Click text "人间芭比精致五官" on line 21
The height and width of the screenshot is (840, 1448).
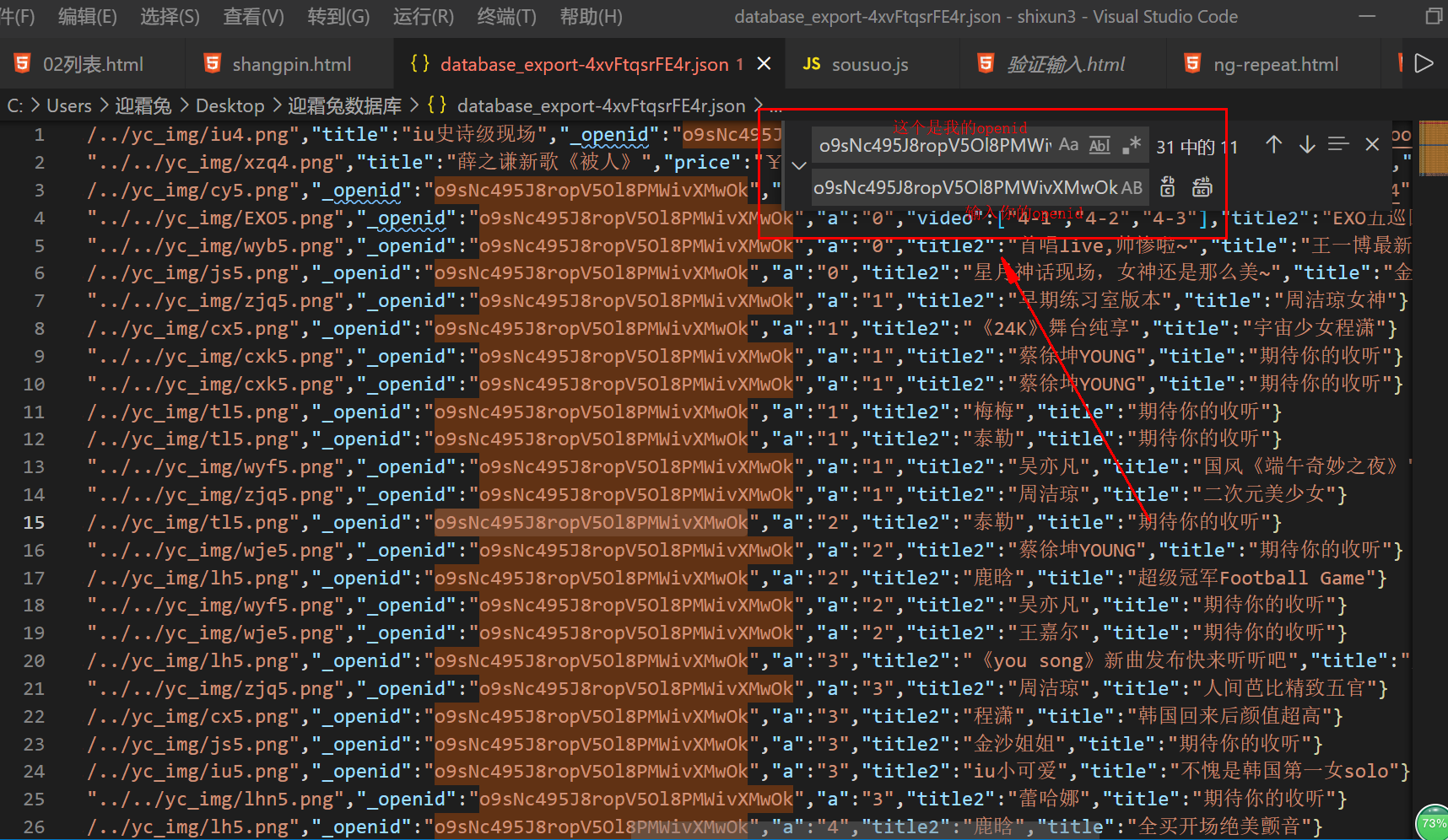coord(1284,689)
